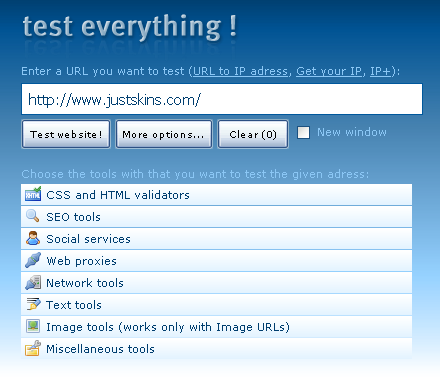Click the Test website! button
Image resolution: width=440 pixels, height=378 pixels.
(66, 134)
